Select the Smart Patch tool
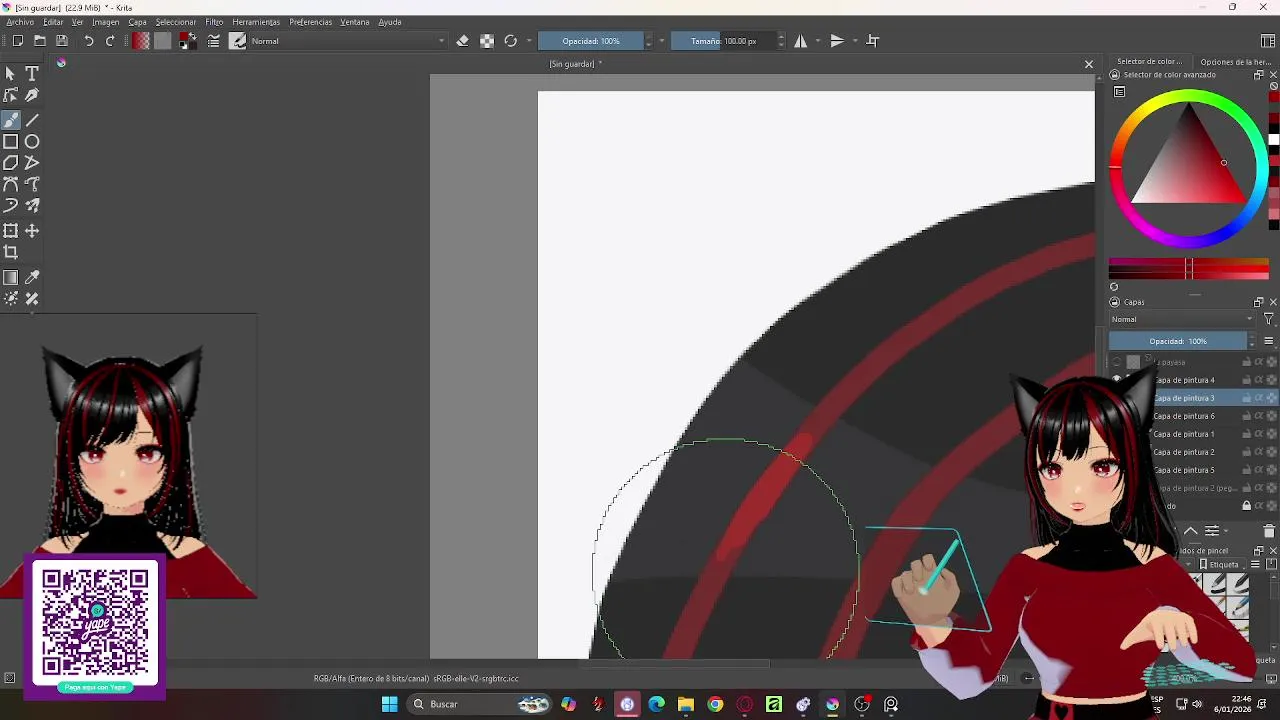The image size is (1280, 720). [32, 299]
